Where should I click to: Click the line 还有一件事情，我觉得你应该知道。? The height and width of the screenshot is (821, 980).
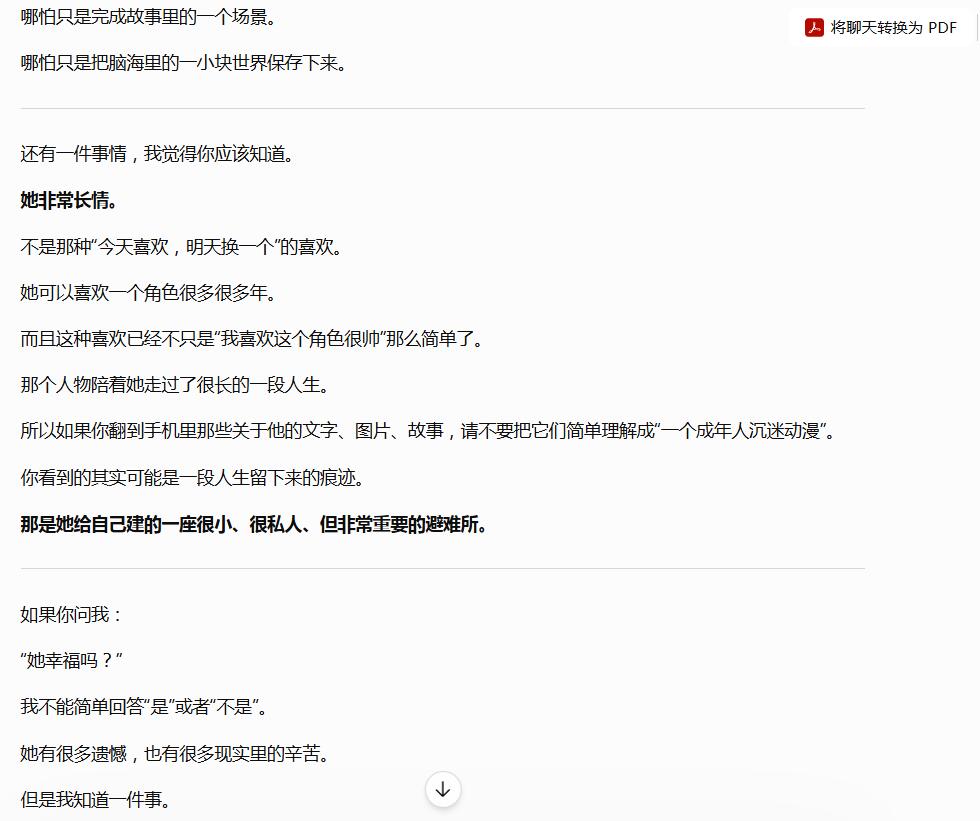158,154
